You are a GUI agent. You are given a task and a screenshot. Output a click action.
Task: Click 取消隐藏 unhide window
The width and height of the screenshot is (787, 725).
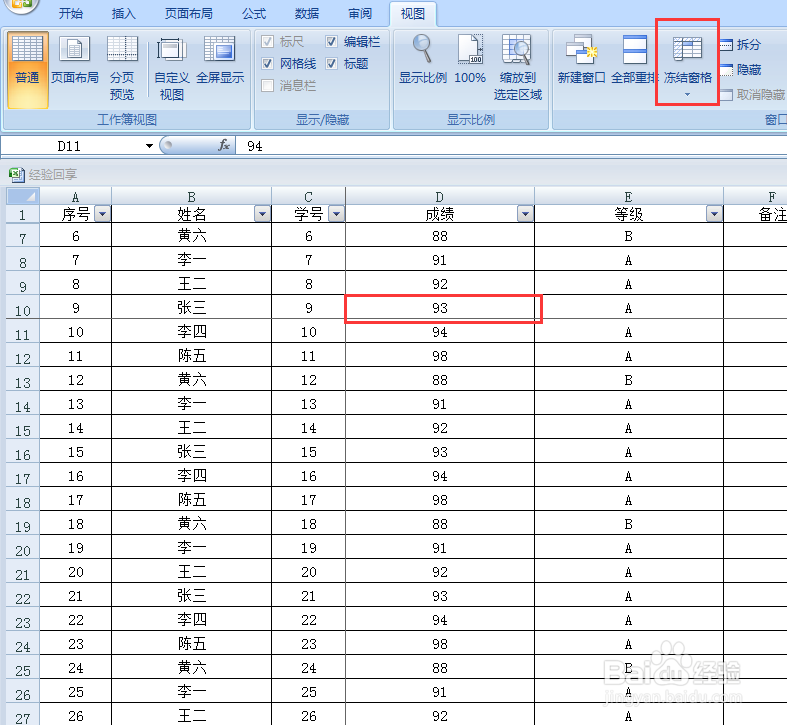[752, 94]
